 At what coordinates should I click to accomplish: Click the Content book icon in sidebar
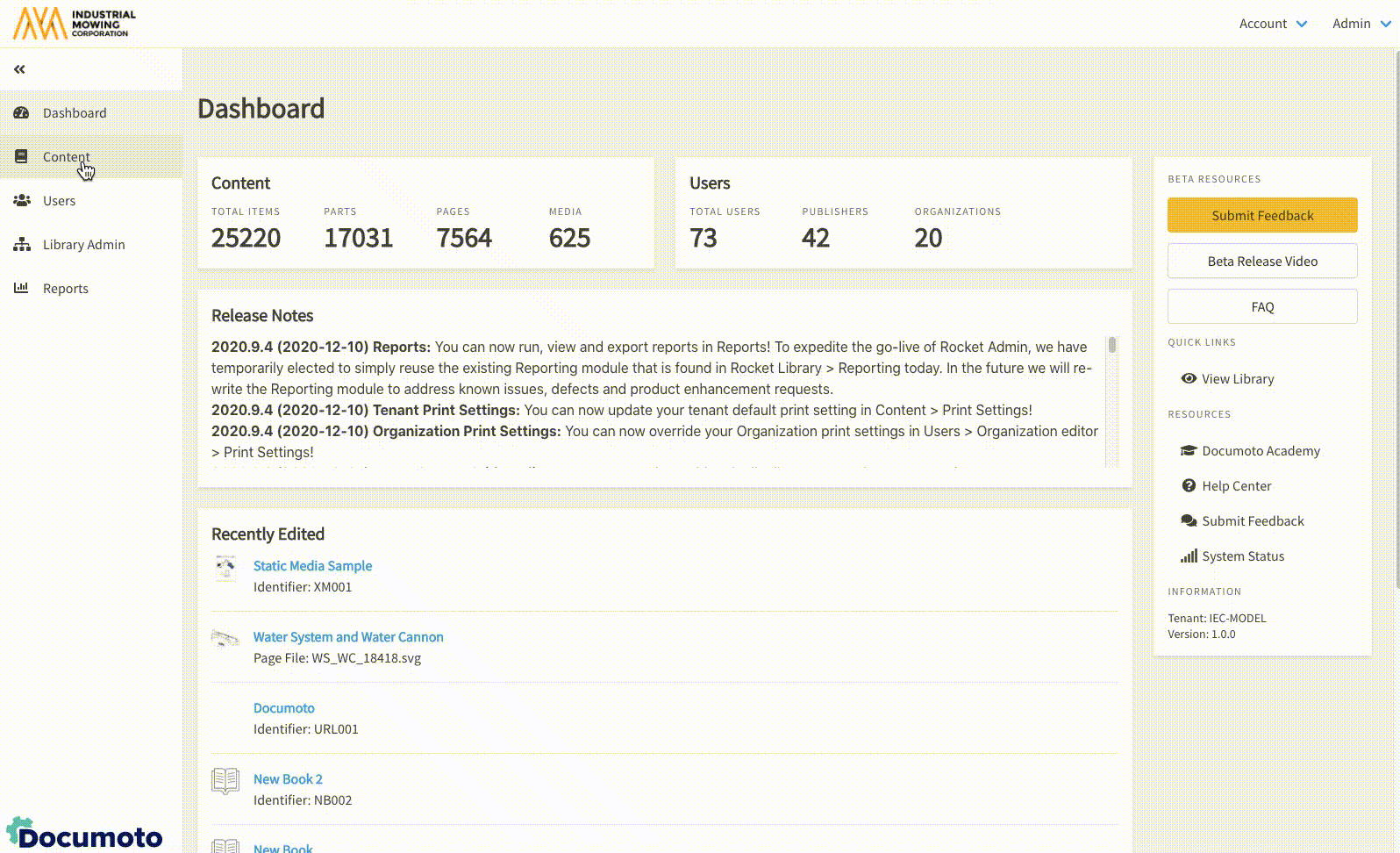(x=21, y=156)
